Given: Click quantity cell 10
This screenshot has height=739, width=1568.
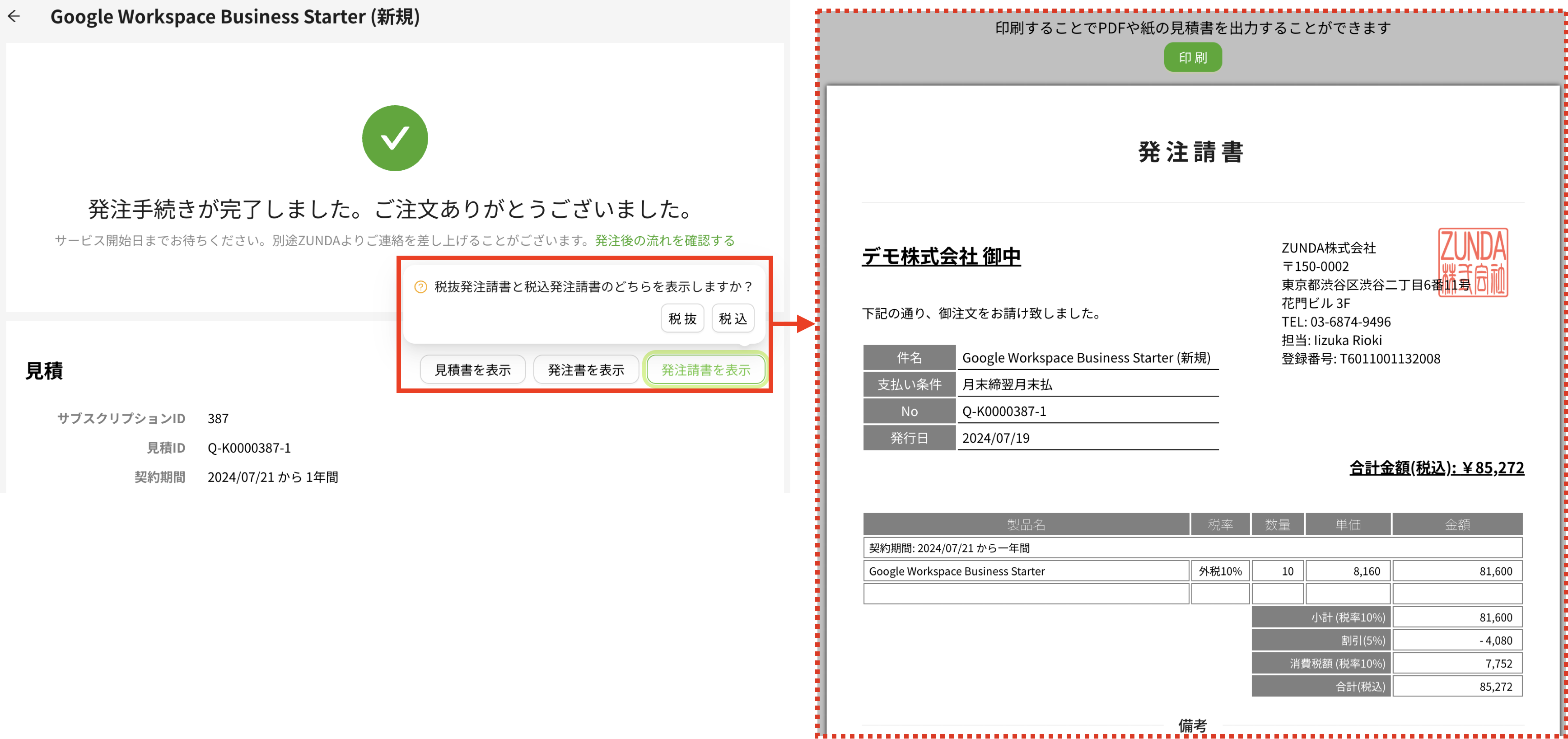Looking at the screenshot, I should 1277,571.
